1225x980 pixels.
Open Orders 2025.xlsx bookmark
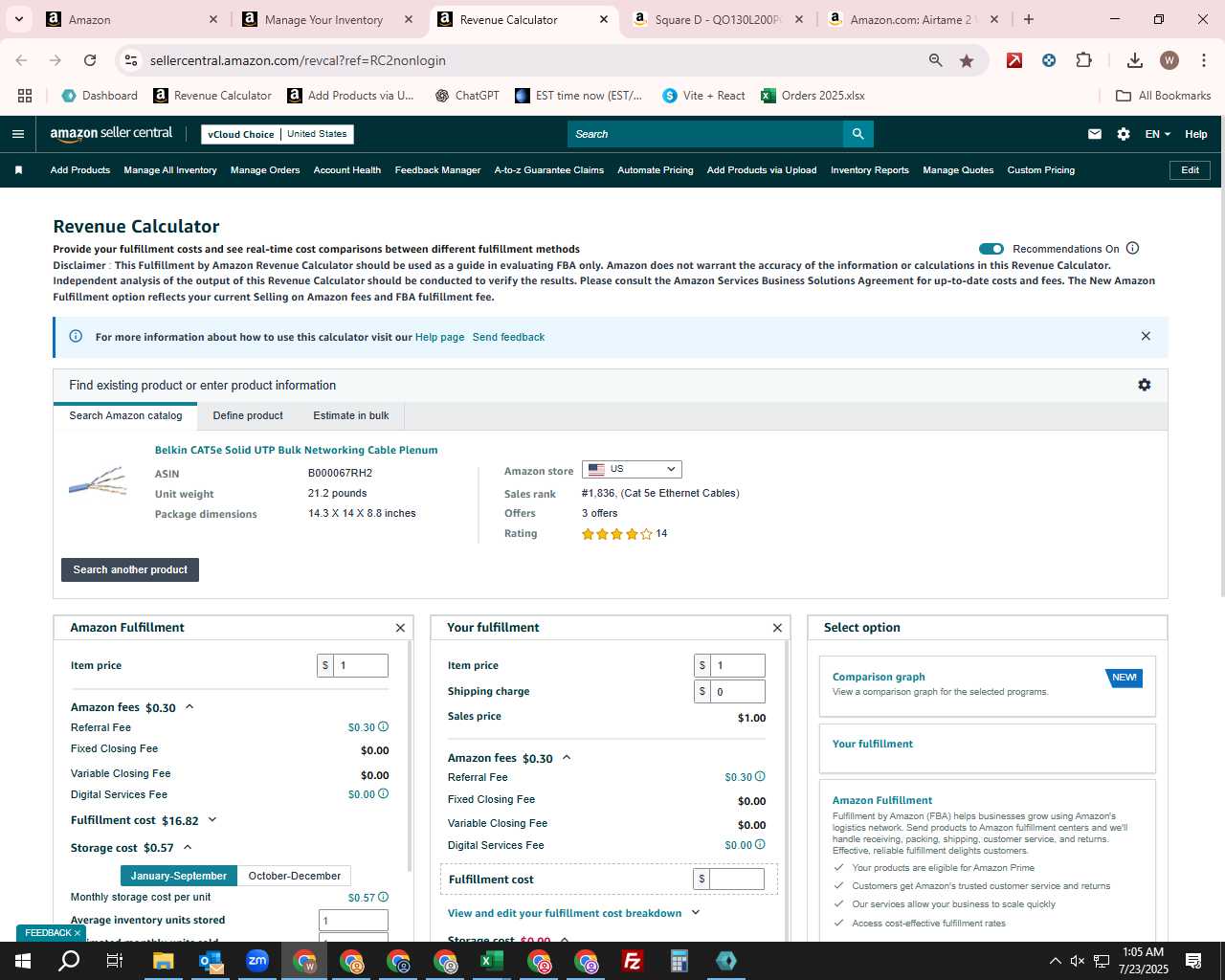[x=813, y=96]
